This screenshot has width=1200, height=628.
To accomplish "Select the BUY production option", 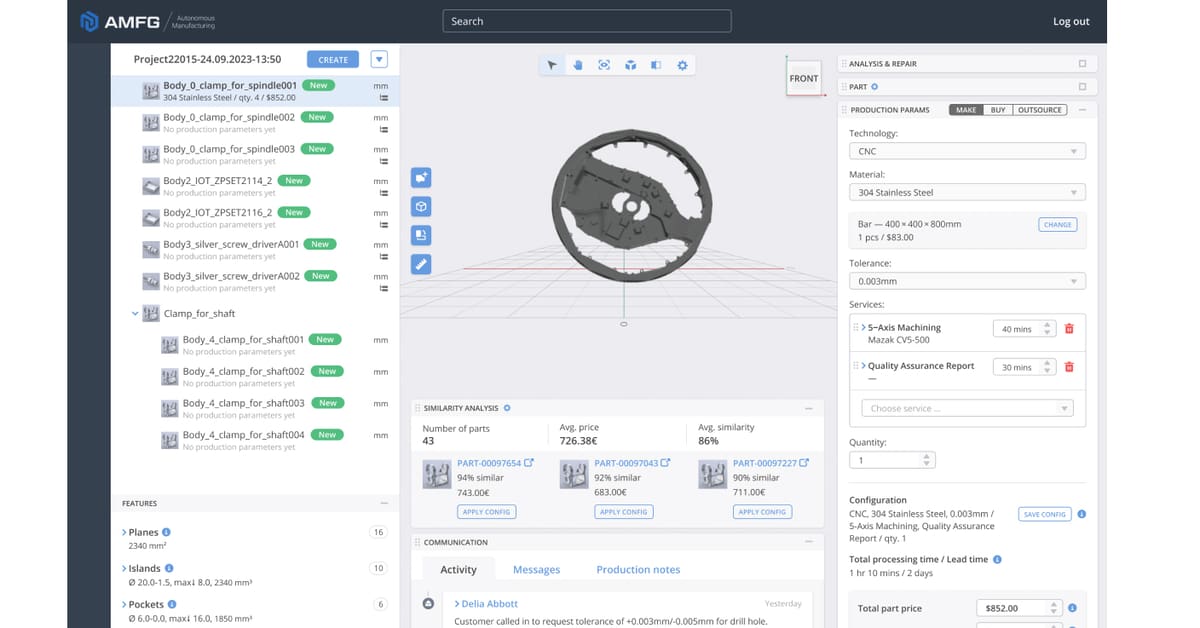I will [998, 110].
